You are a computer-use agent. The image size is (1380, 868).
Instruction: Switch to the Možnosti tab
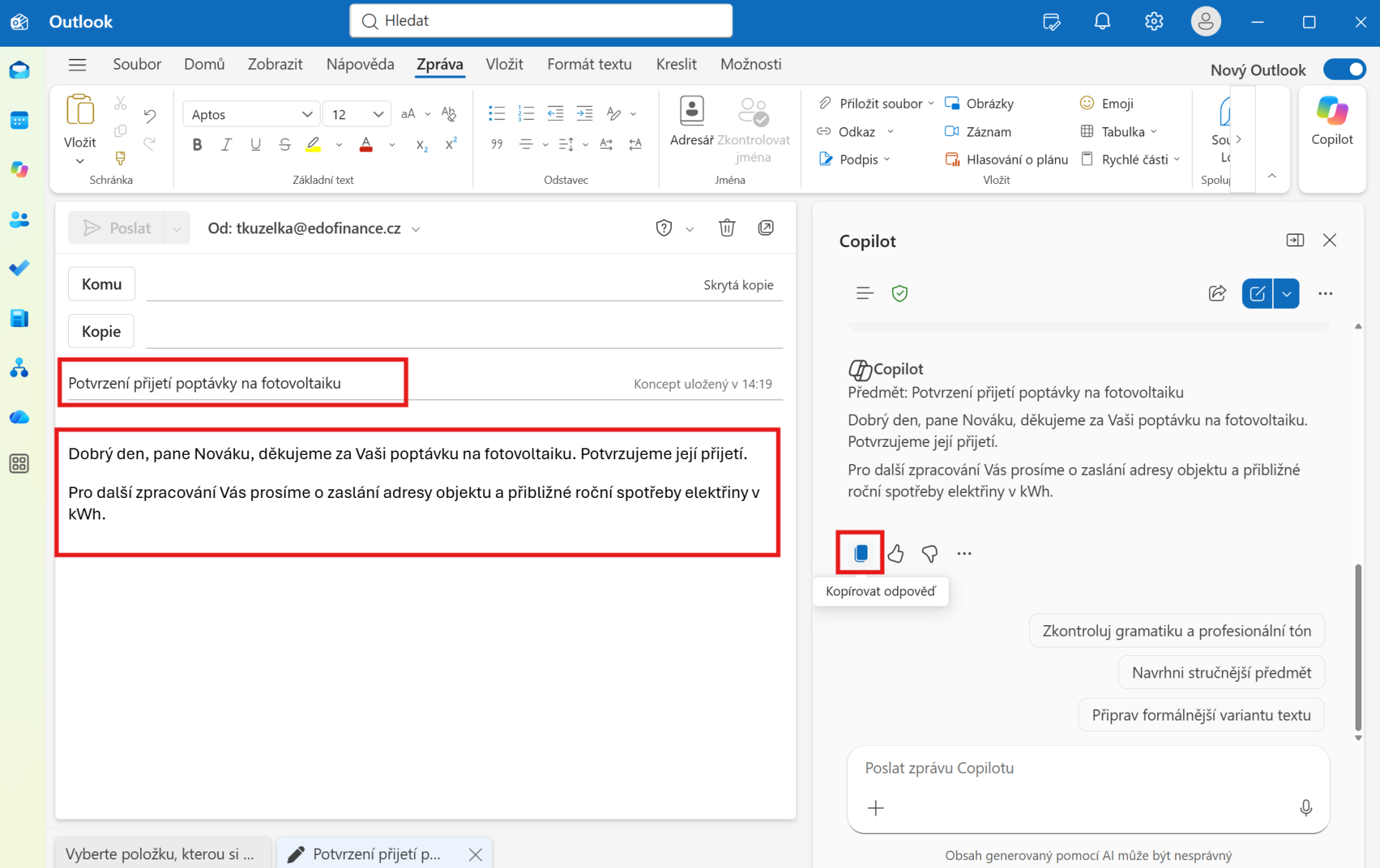tap(750, 64)
